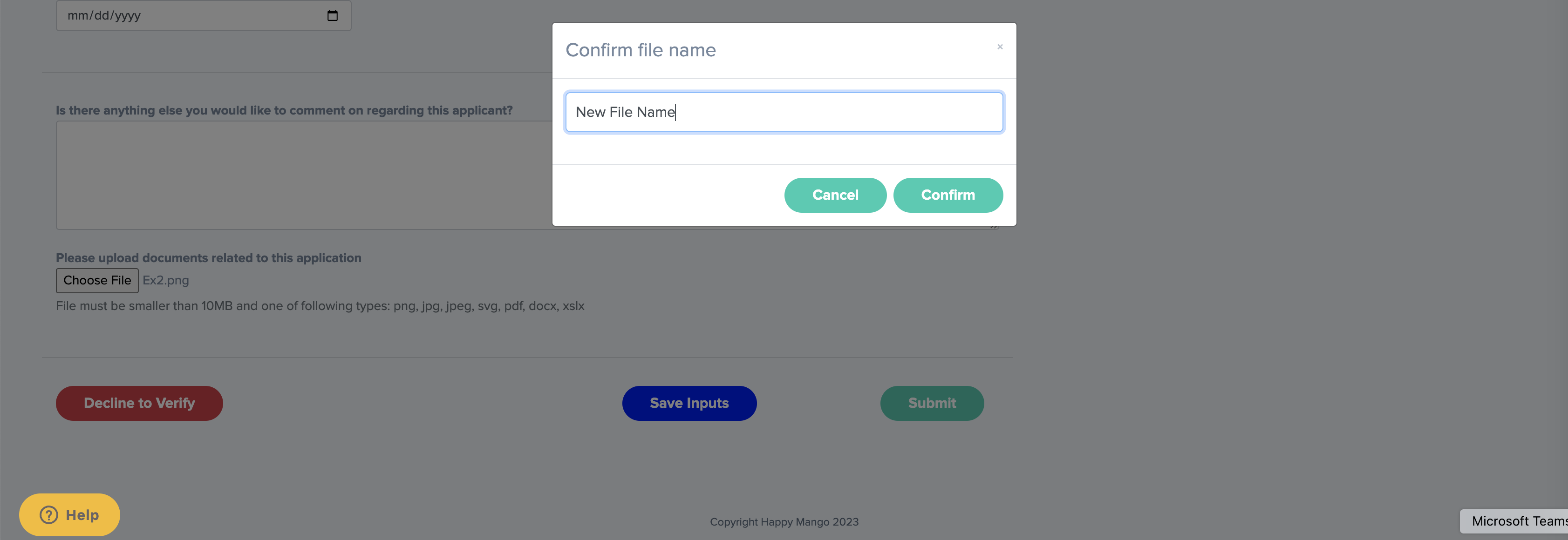Screen dimensions: 1568x540
Task: Click the upload documents section label
Action: [208, 258]
